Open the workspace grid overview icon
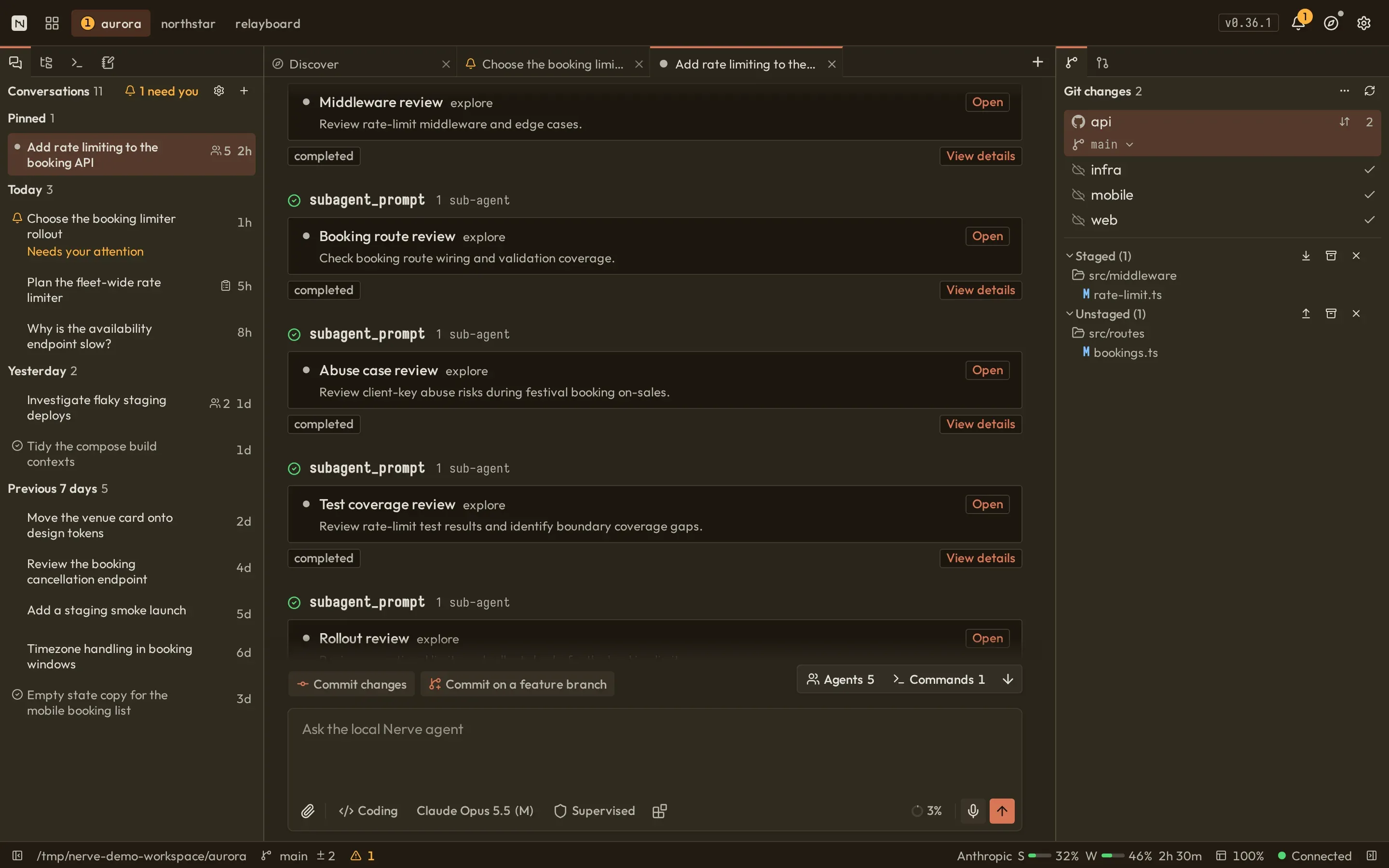Image resolution: width=1389 pixels, height=868 pixels. pyautogui.click(x=52, y=23)
